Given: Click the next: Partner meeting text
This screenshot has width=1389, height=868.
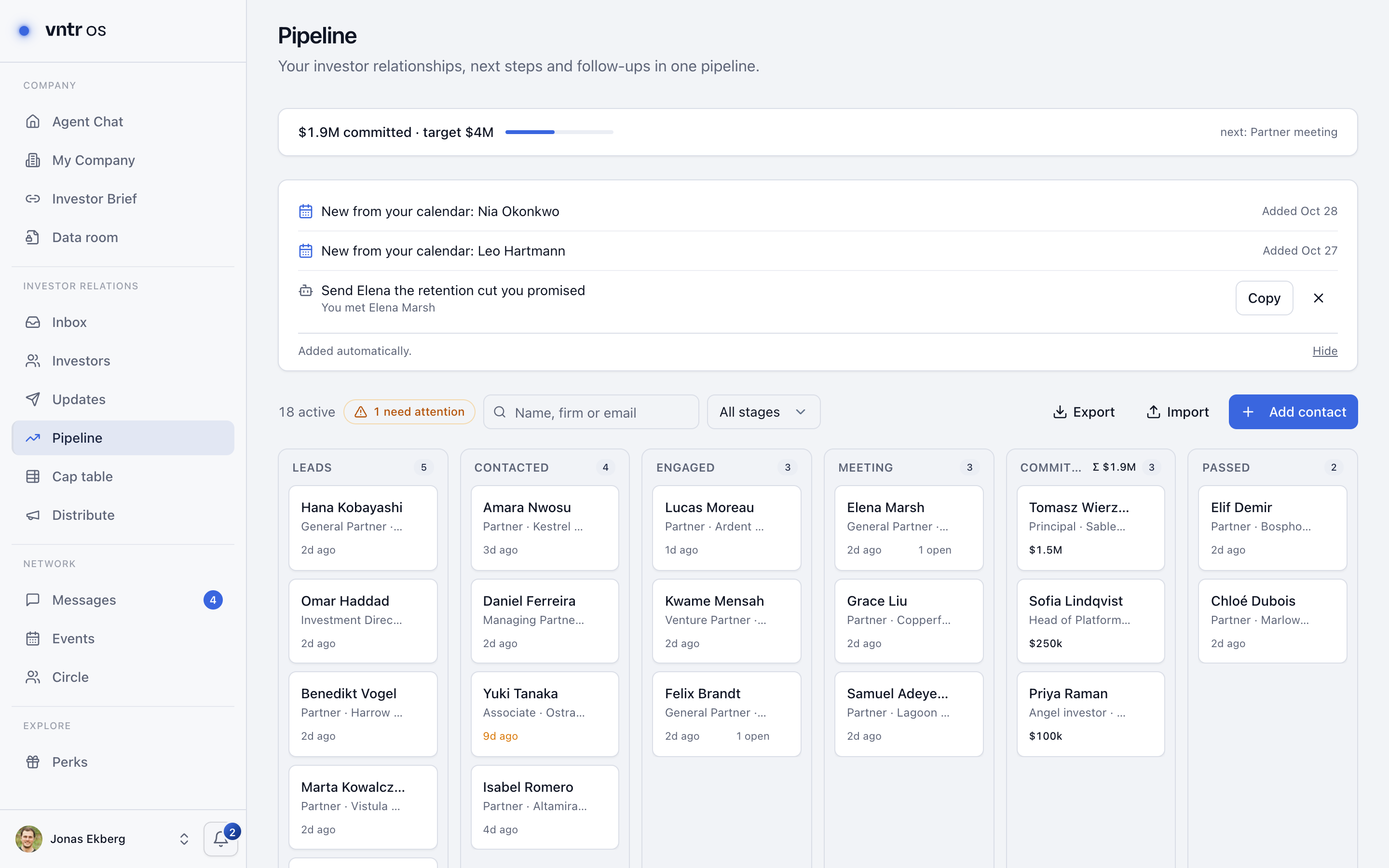Looking at the screenshot, I should [1279, 132].
